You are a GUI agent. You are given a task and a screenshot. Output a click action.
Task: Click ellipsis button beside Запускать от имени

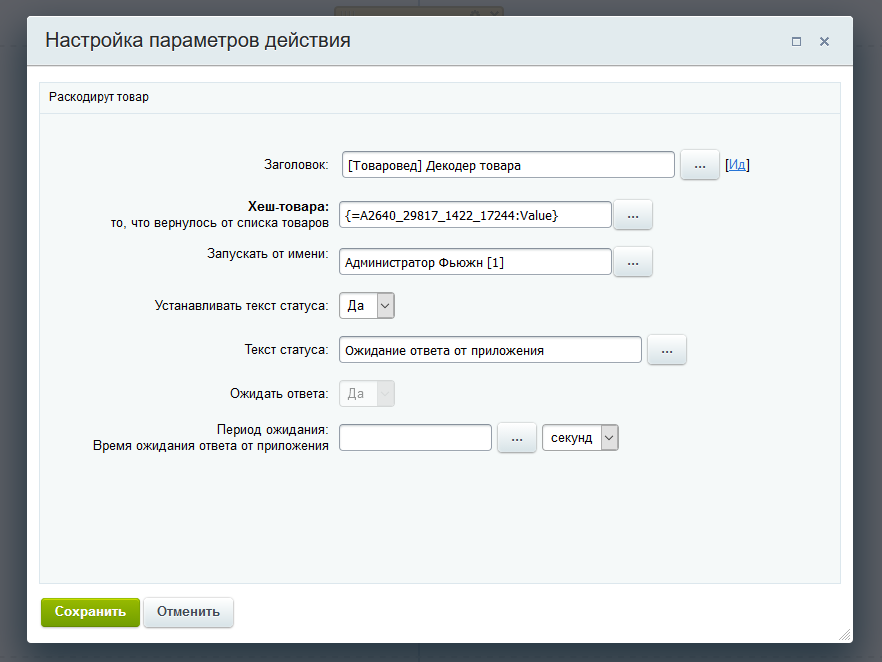tap(632, 262)
